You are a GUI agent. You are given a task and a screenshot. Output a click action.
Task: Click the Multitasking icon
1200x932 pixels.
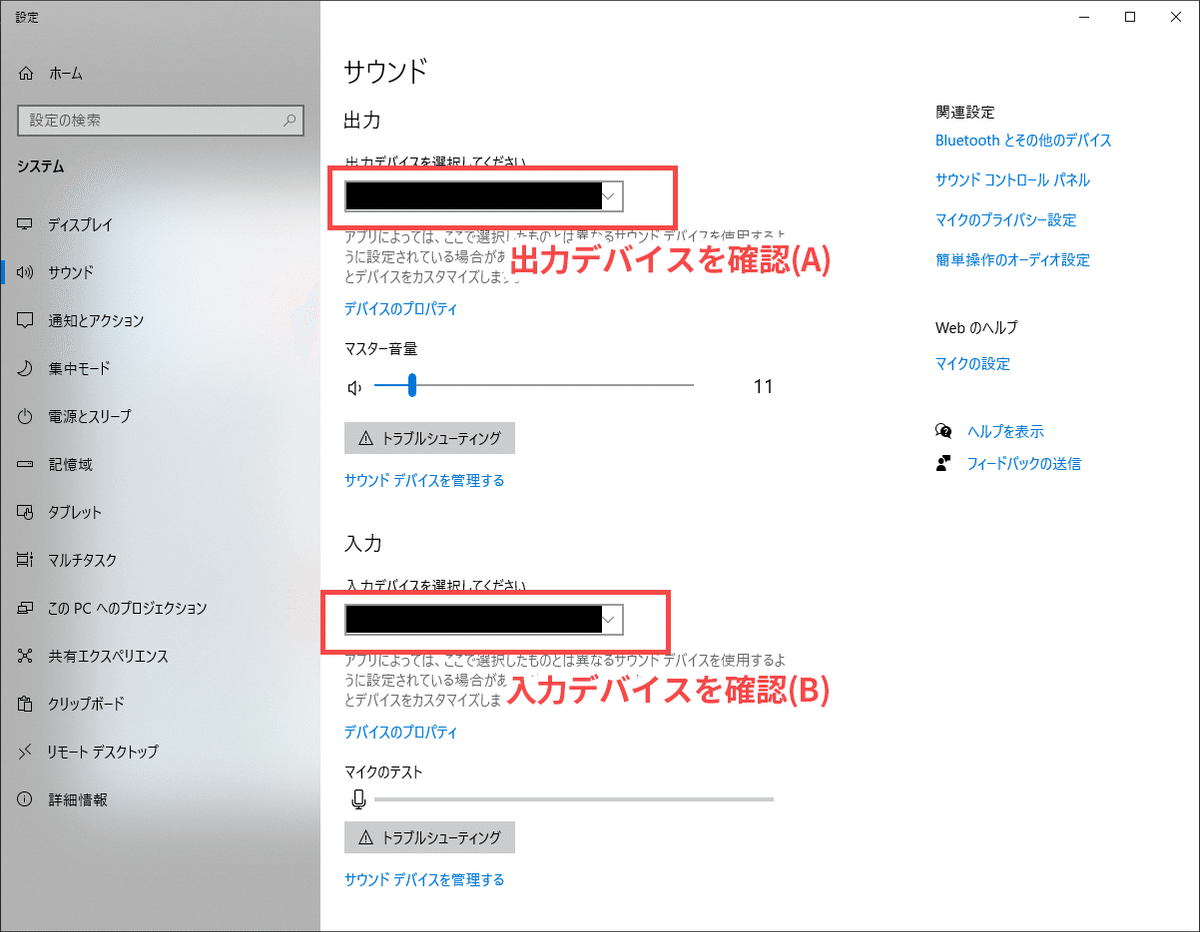point(26,560)
